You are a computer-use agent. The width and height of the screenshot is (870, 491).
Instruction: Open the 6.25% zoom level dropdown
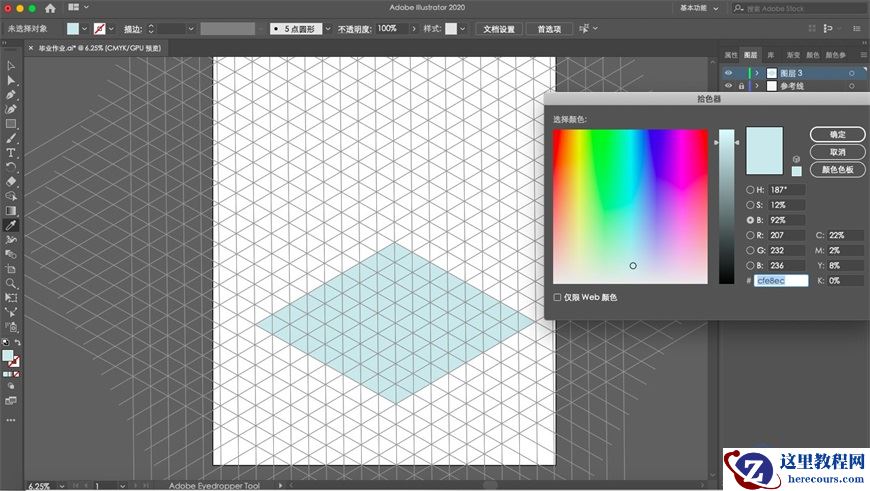[62, 486]
